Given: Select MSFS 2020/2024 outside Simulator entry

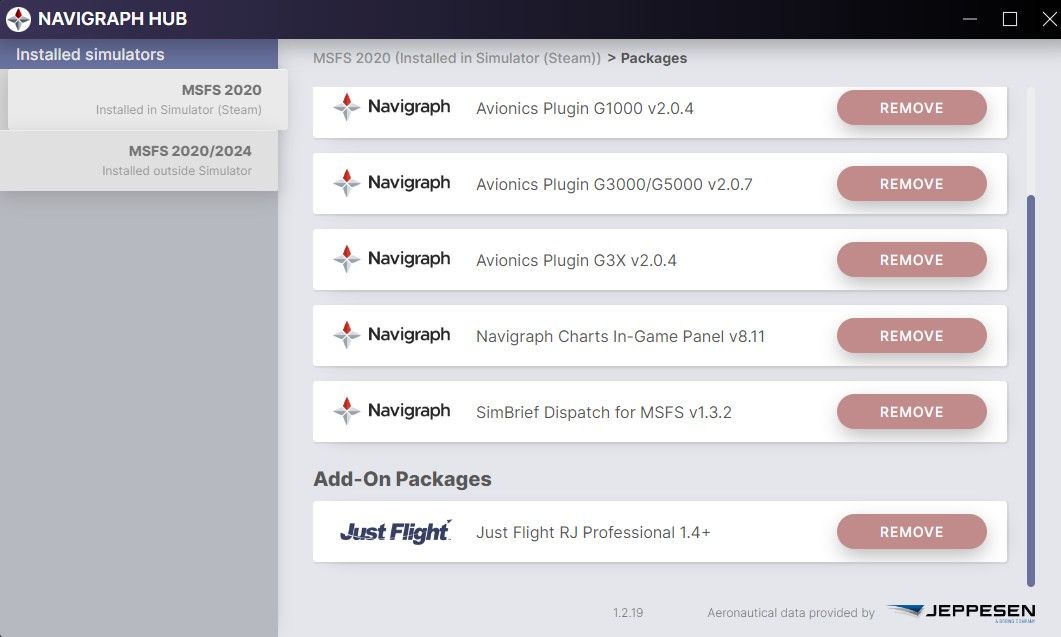Looking at the screenshot, I should [140, 160].
